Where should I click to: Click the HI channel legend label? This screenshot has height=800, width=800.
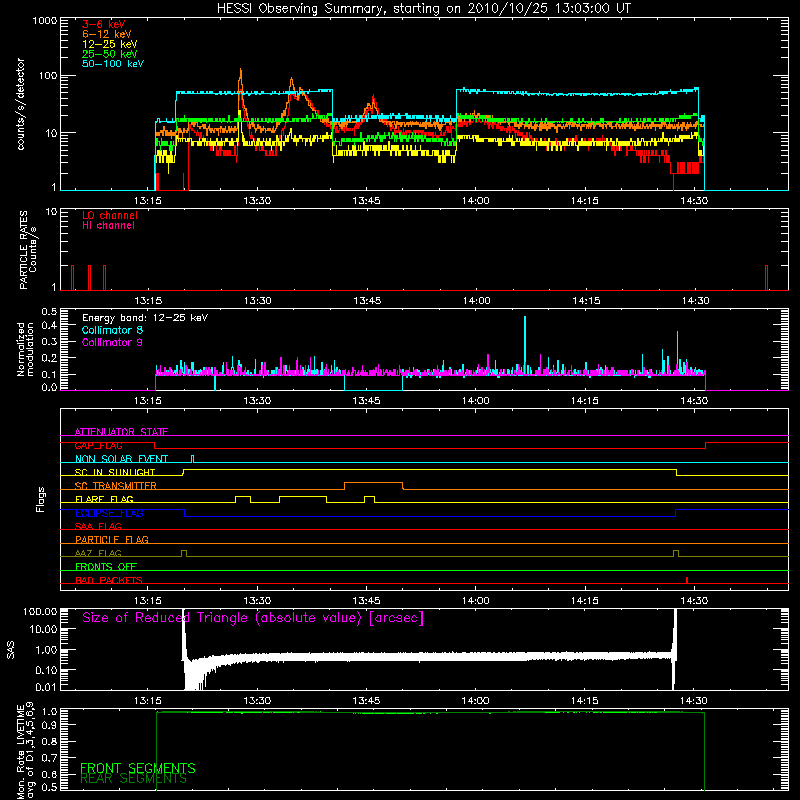pyautogui.click(x=108, y=226)
